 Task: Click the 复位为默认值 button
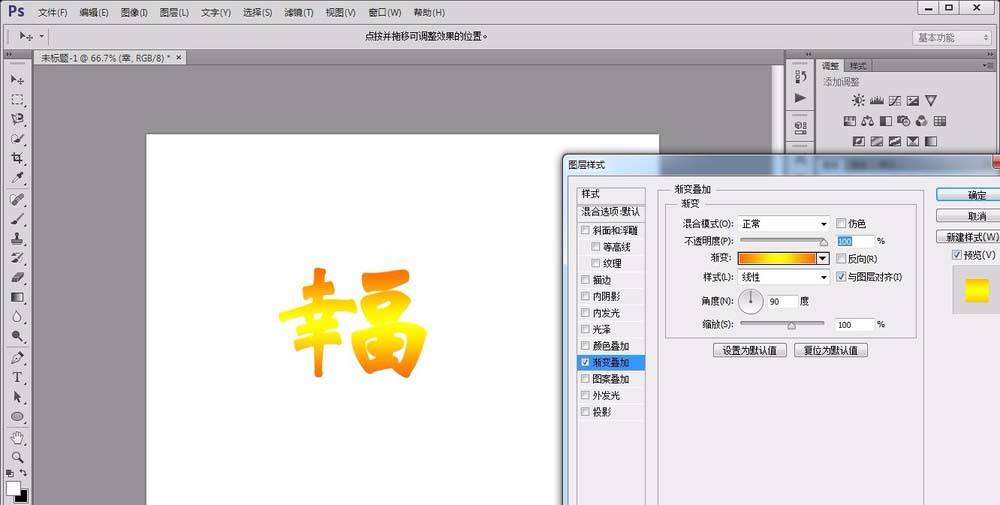(830, 351)
